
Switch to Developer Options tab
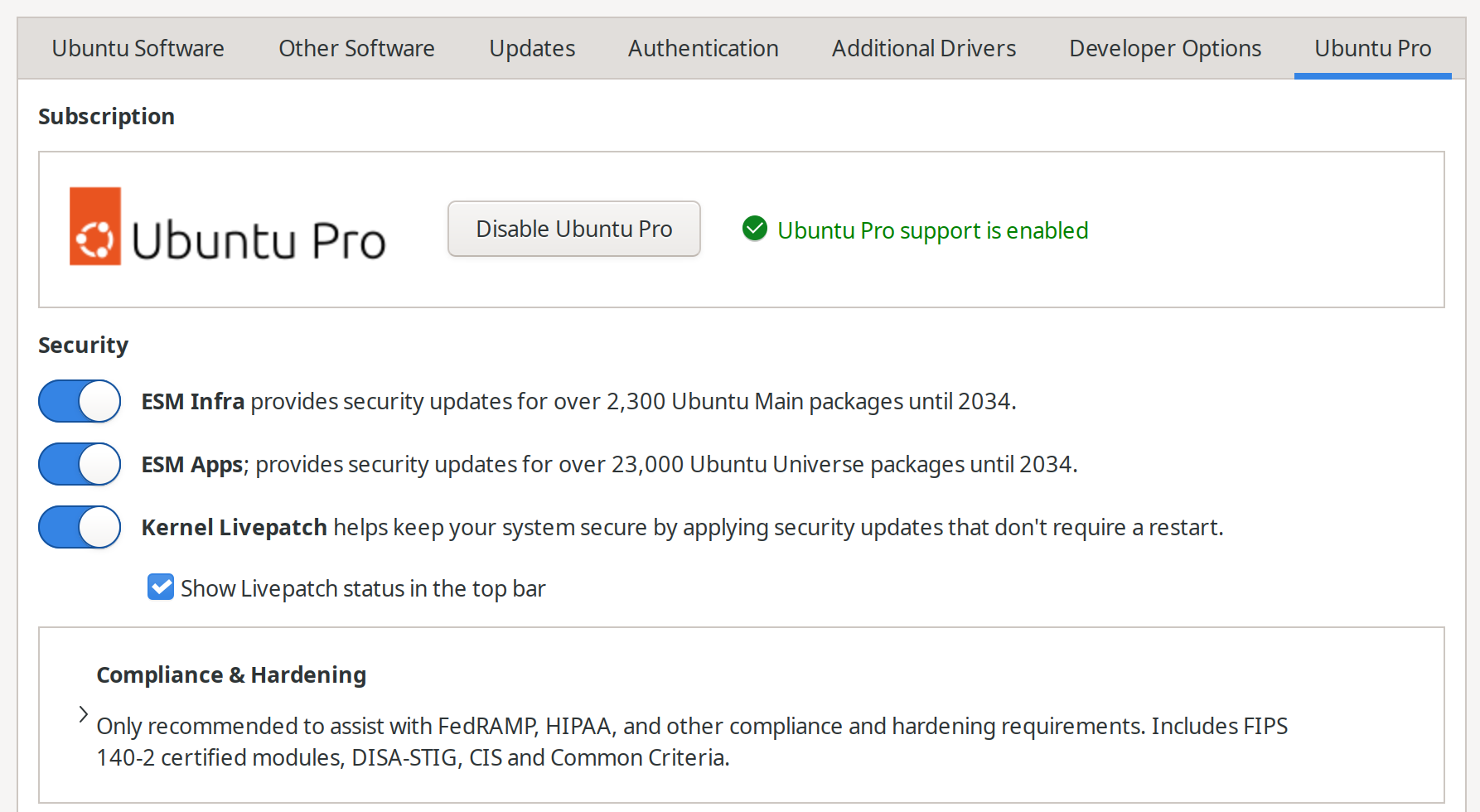tap(1165, 48)
